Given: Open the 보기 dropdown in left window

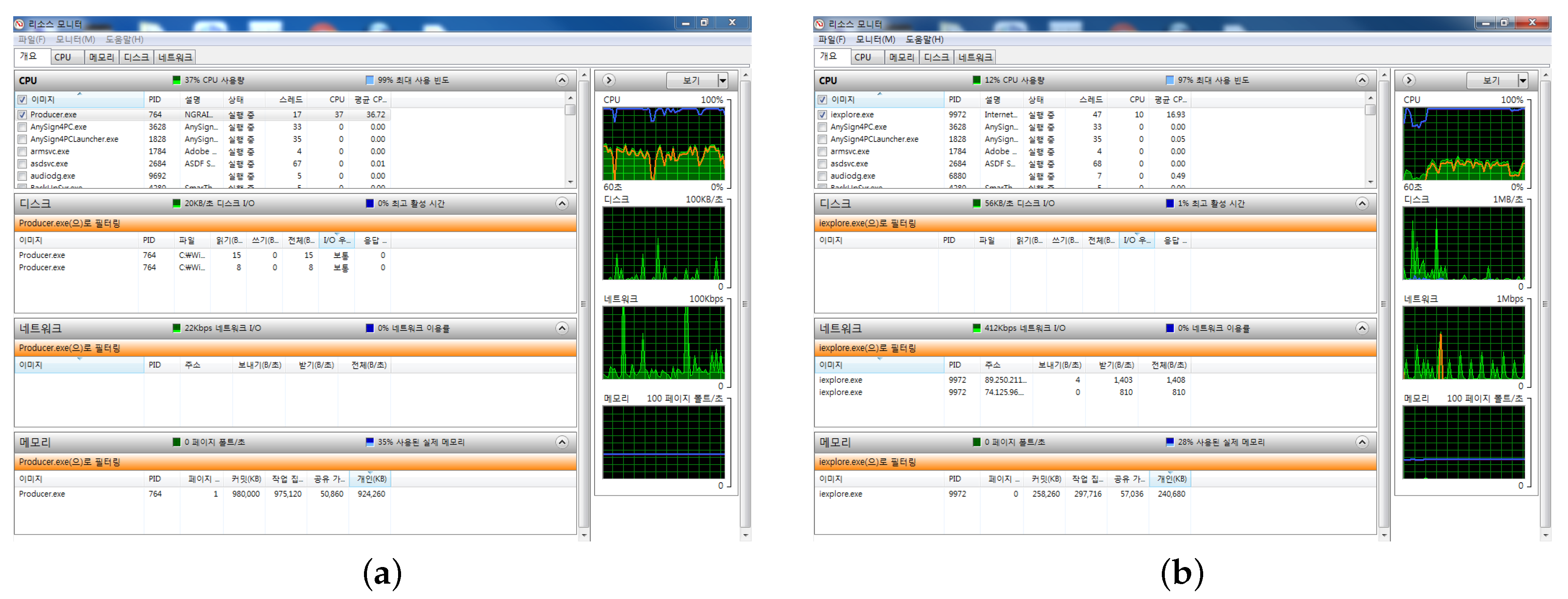Looking at the screenshot, I should pyautogui.click(x=722, y=80).
